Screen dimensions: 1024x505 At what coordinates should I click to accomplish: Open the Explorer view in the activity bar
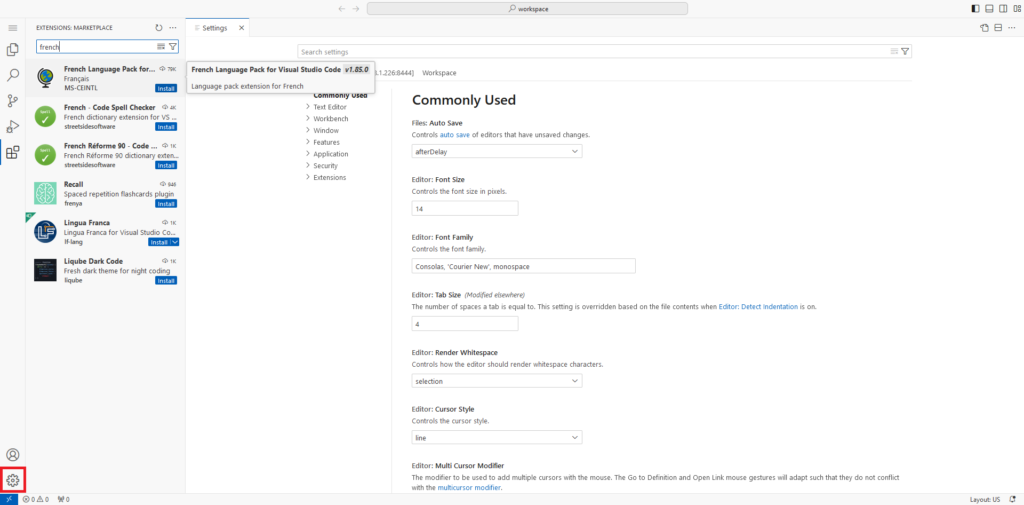click(12, 50)
